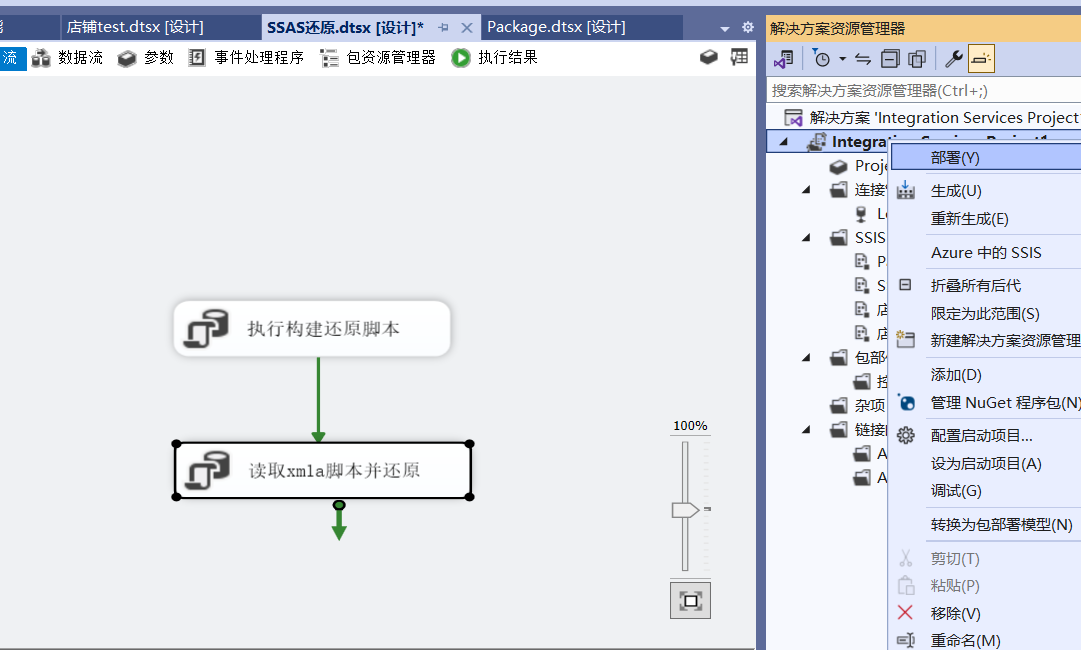Collapse the Integration Services project node
Image resolution: width=1081 pixels, height=650 pixels.
[783, 142]
